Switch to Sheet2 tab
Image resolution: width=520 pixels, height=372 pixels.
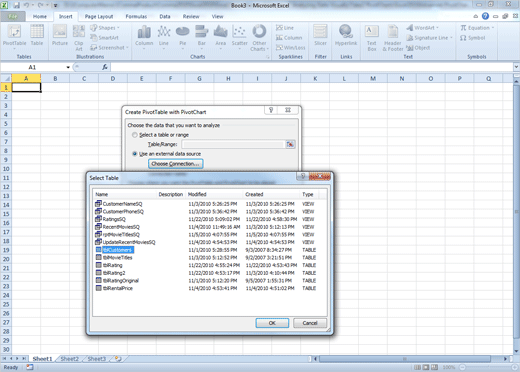coord(69,359)
